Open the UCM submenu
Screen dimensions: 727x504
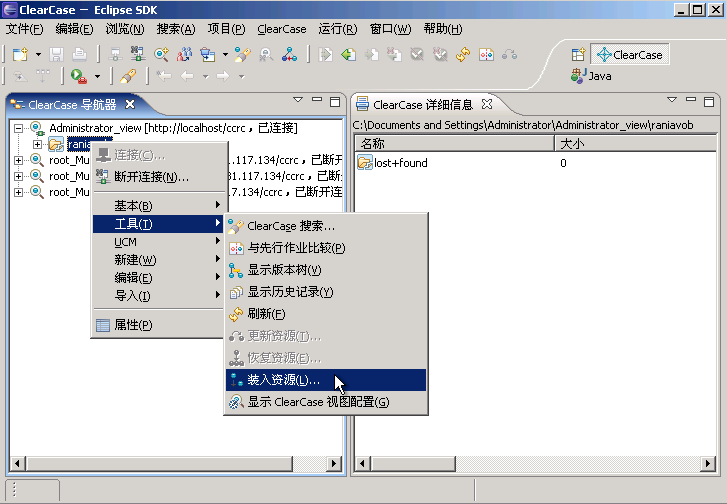(158, 242)
